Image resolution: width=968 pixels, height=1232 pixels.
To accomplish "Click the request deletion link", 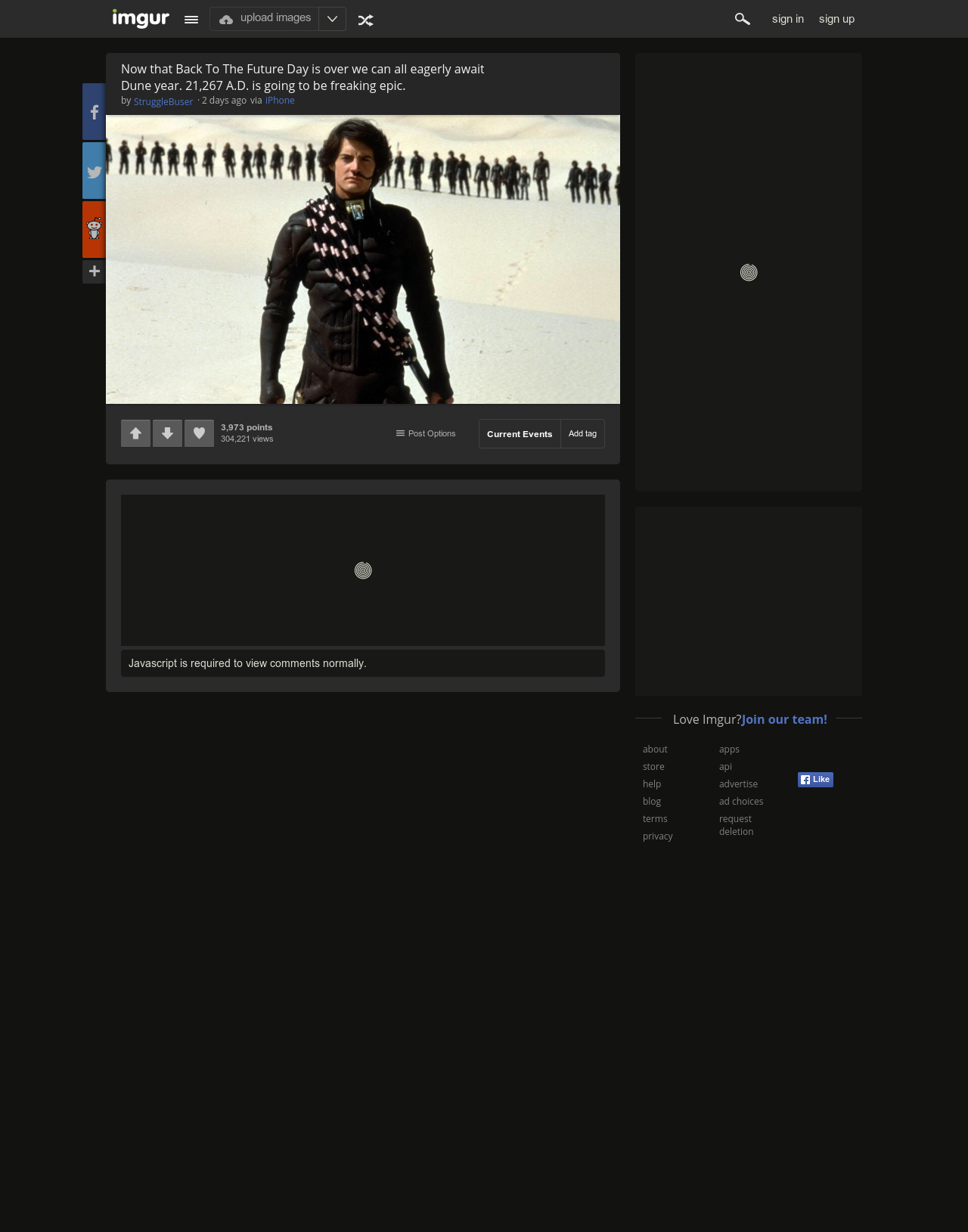I will 736,825.
